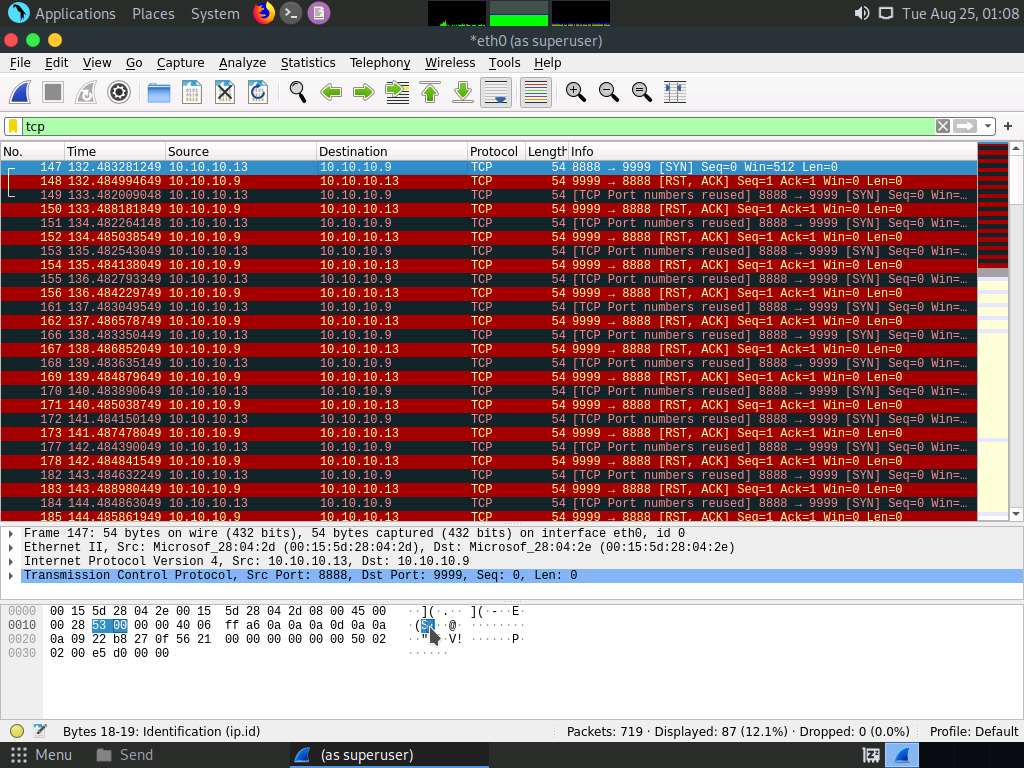Reset text size to normal

point(641,92)
